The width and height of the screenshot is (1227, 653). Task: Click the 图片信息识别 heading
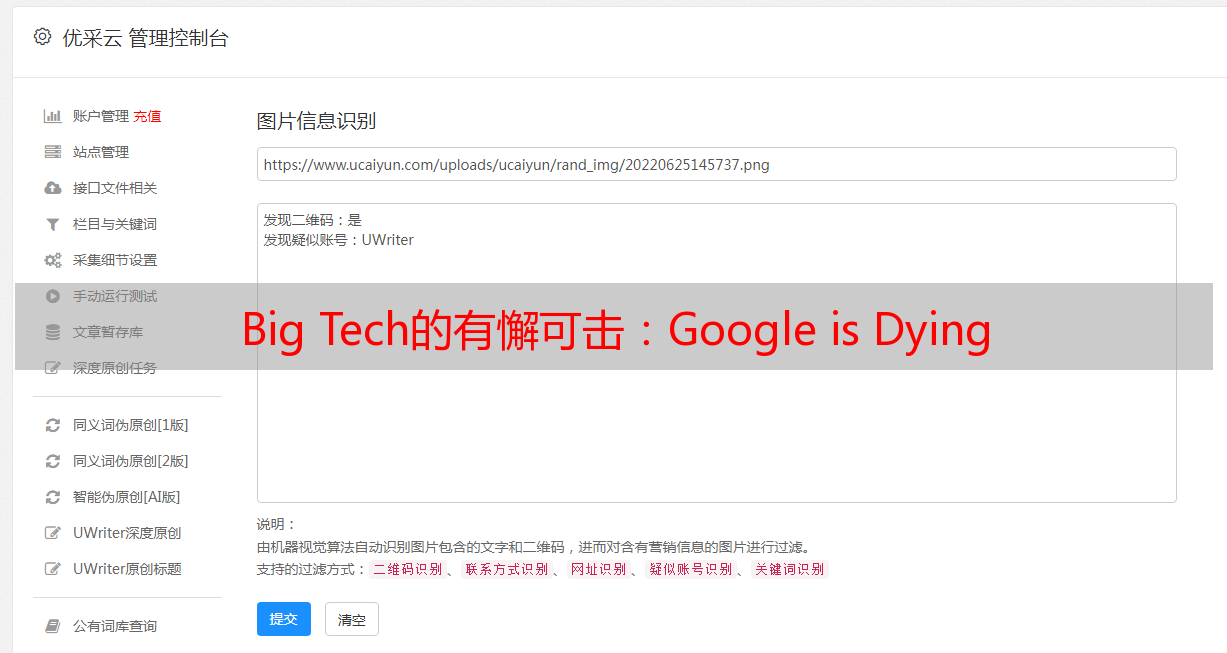click(316, 121)
